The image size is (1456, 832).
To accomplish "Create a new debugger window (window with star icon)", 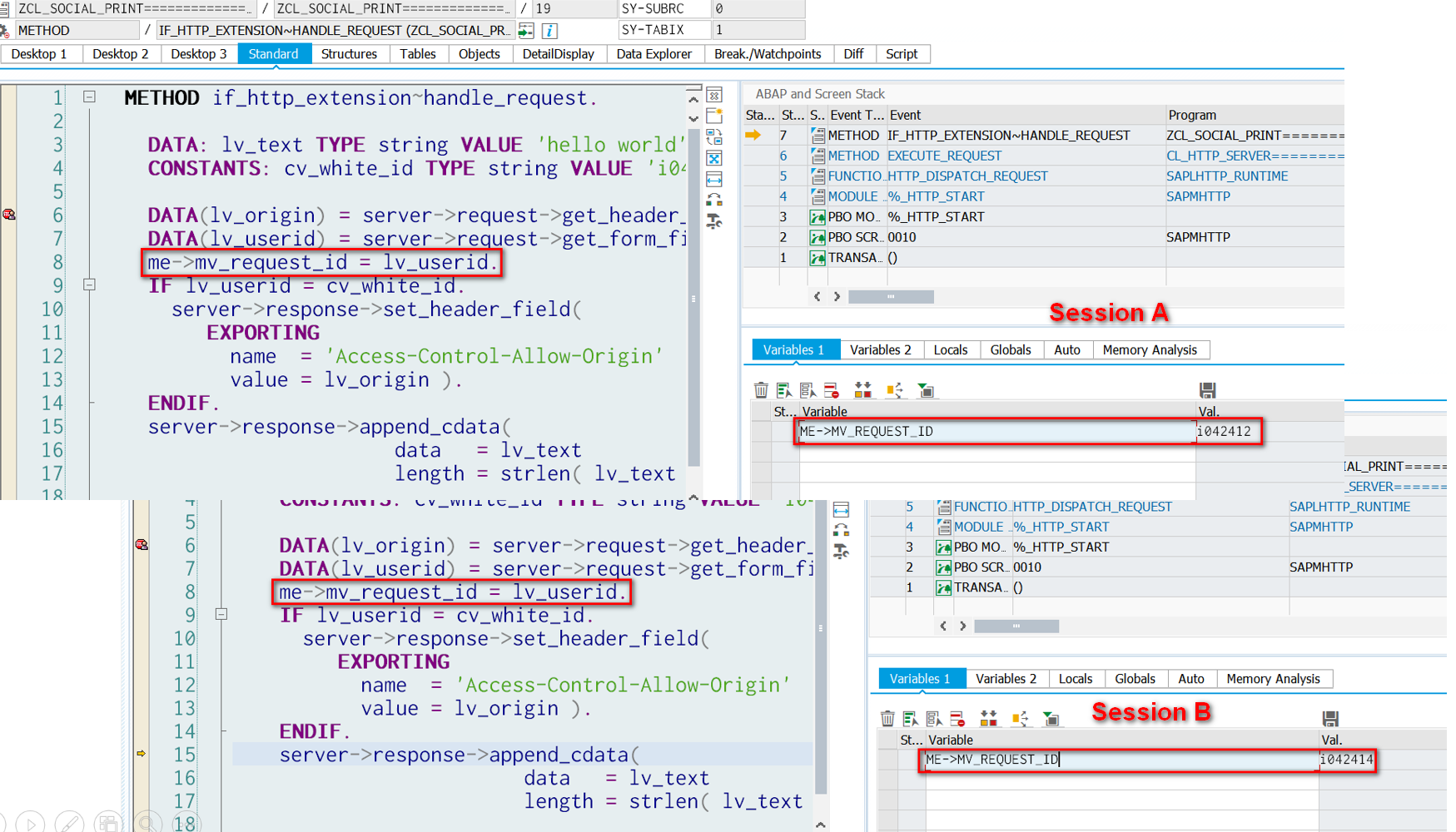I will 714,114.
